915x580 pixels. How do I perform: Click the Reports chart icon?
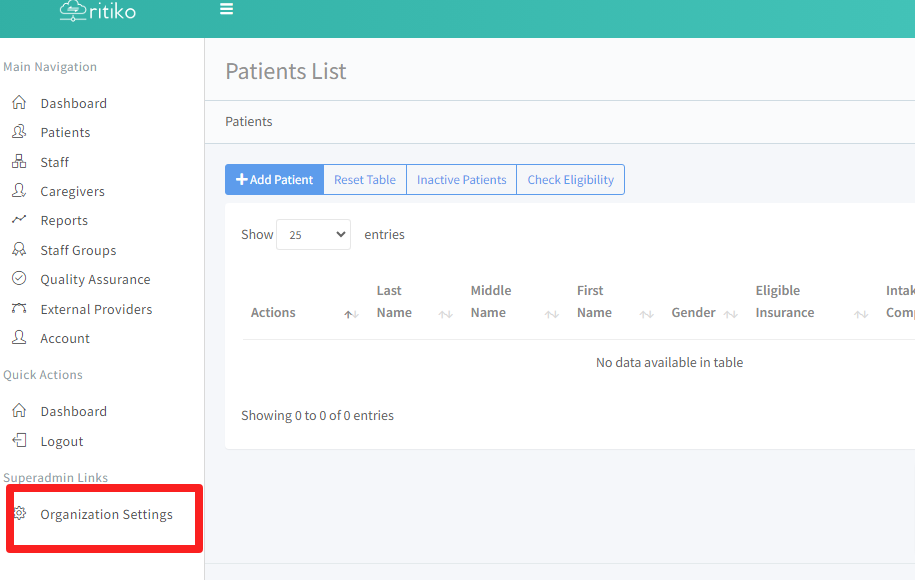(19, 220)
